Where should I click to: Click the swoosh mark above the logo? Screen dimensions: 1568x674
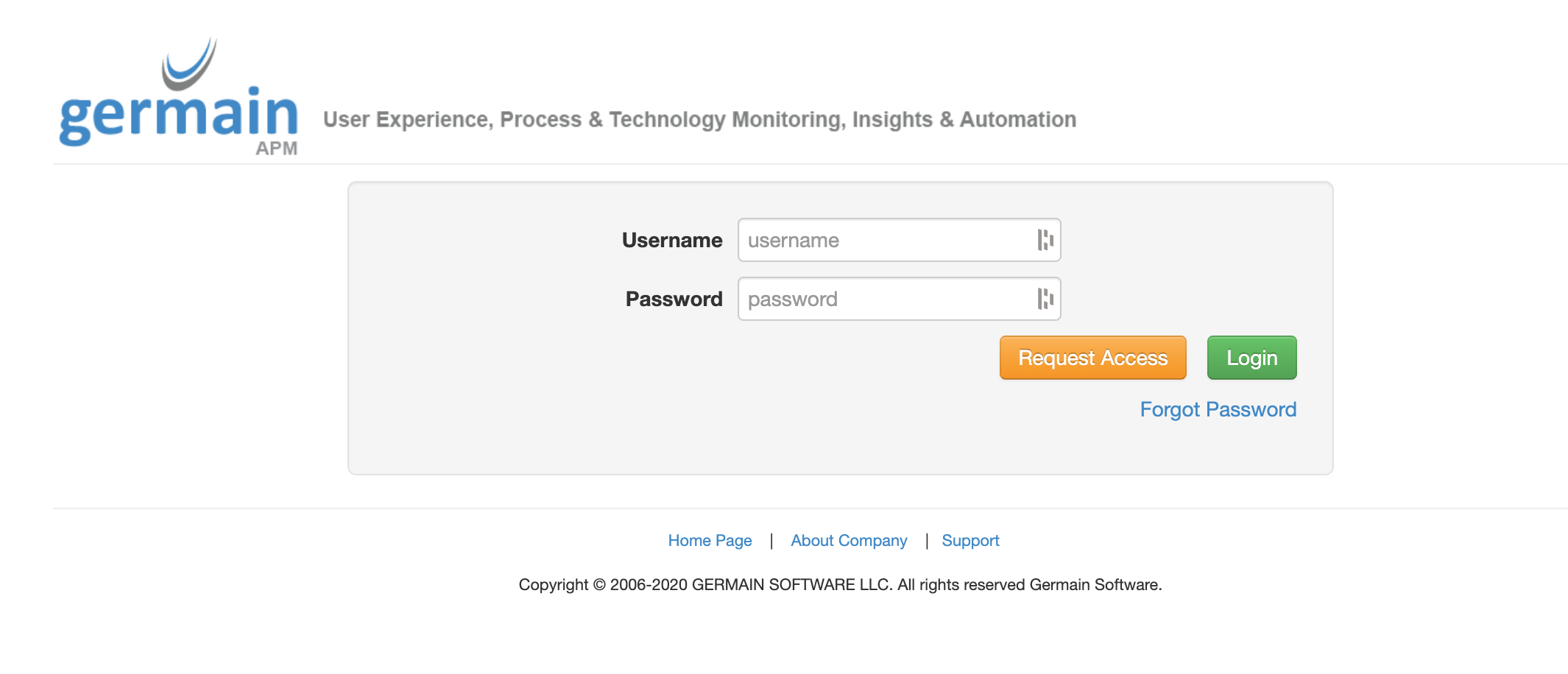pos(189,64)
